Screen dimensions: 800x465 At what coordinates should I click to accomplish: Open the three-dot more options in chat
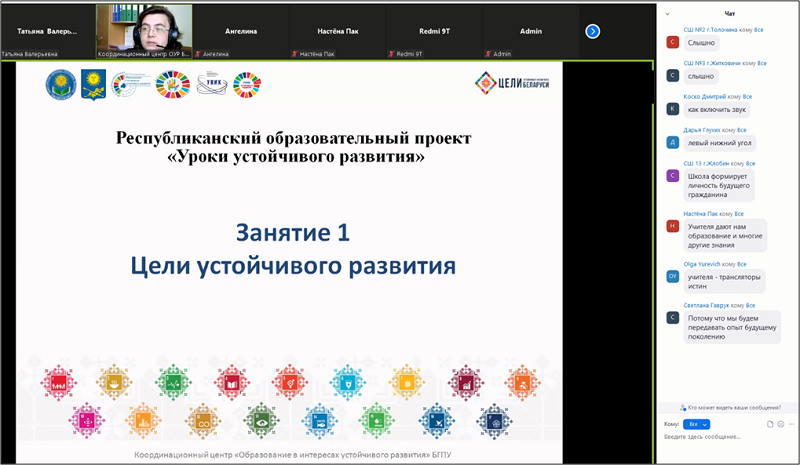pyautogui.click(x=791, y=424)
